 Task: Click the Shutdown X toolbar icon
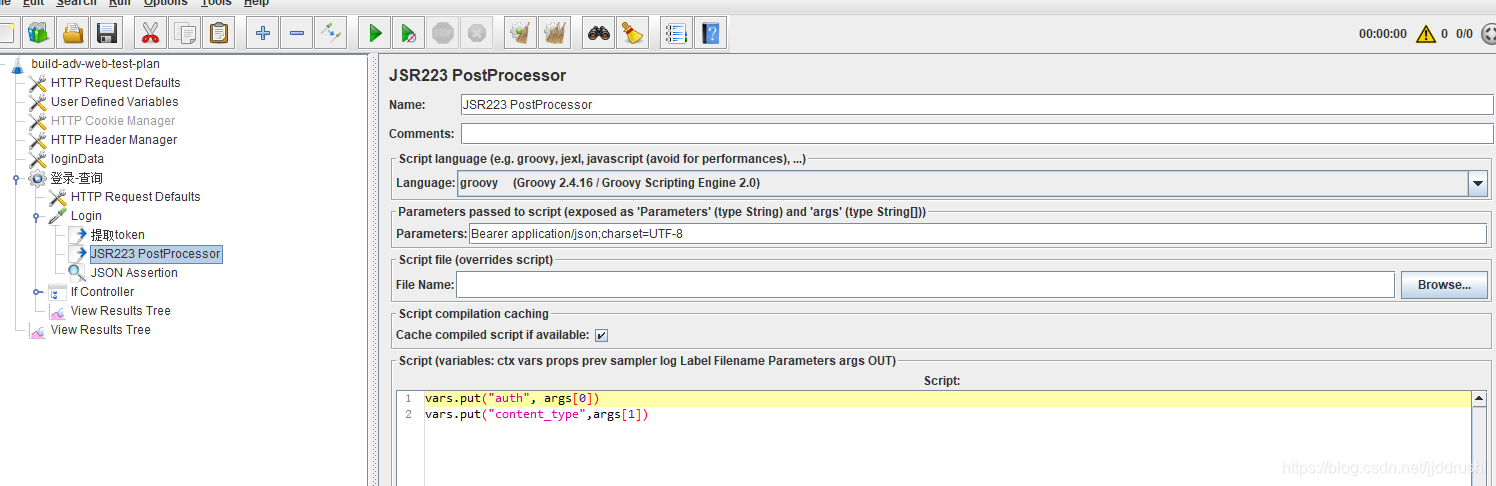tap(477, 33)
